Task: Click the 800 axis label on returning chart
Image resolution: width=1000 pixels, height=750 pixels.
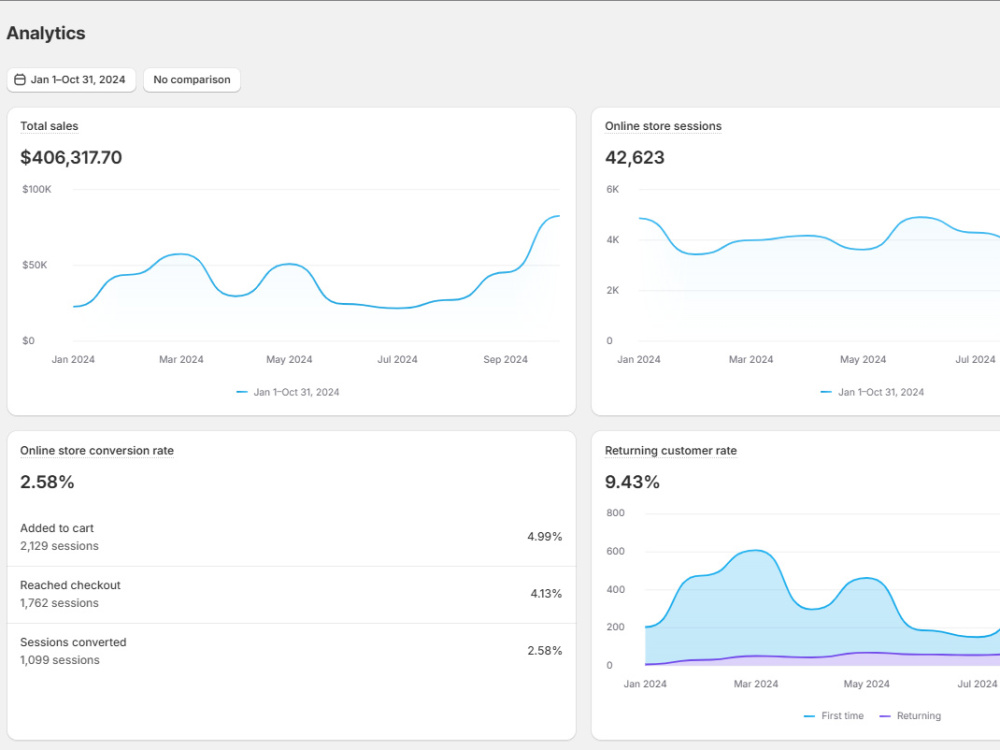Action: click(615, 513)
